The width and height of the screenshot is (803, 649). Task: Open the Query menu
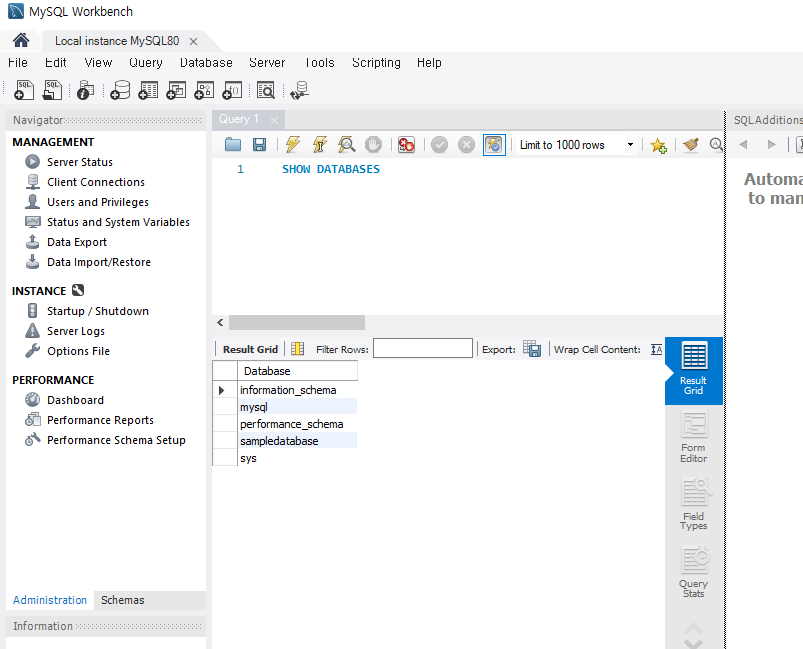coord(145,62)
